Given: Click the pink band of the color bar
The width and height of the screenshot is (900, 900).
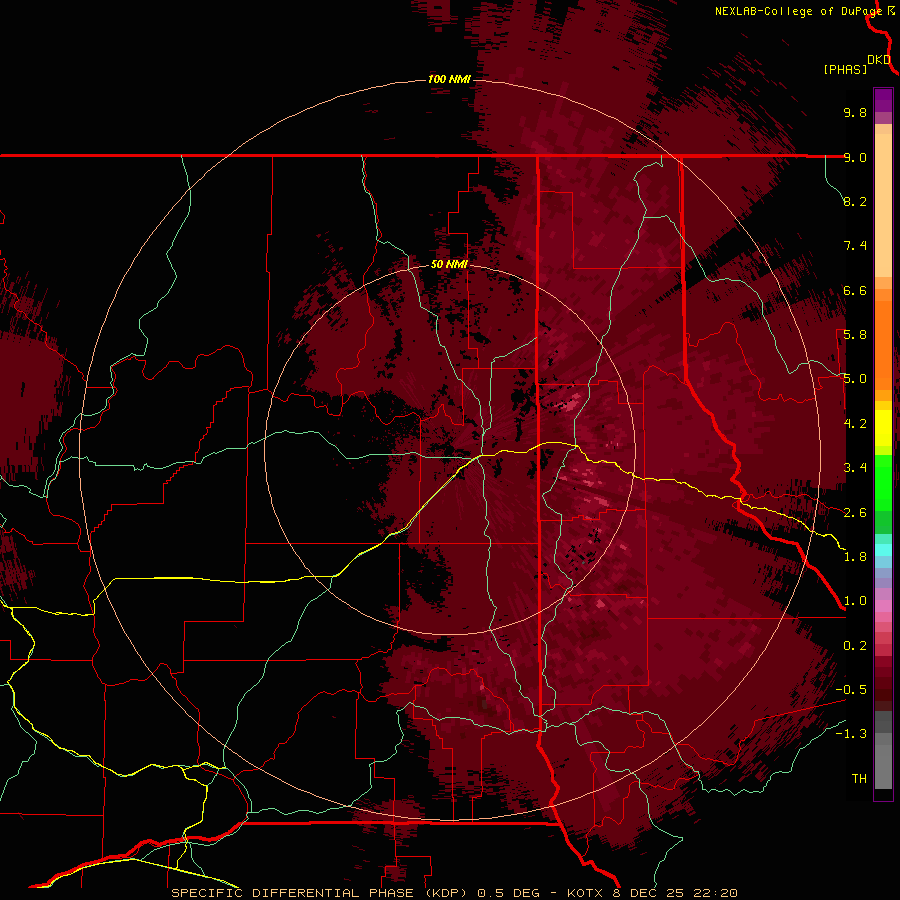Looking at the screenshot, I should [883, 606].
